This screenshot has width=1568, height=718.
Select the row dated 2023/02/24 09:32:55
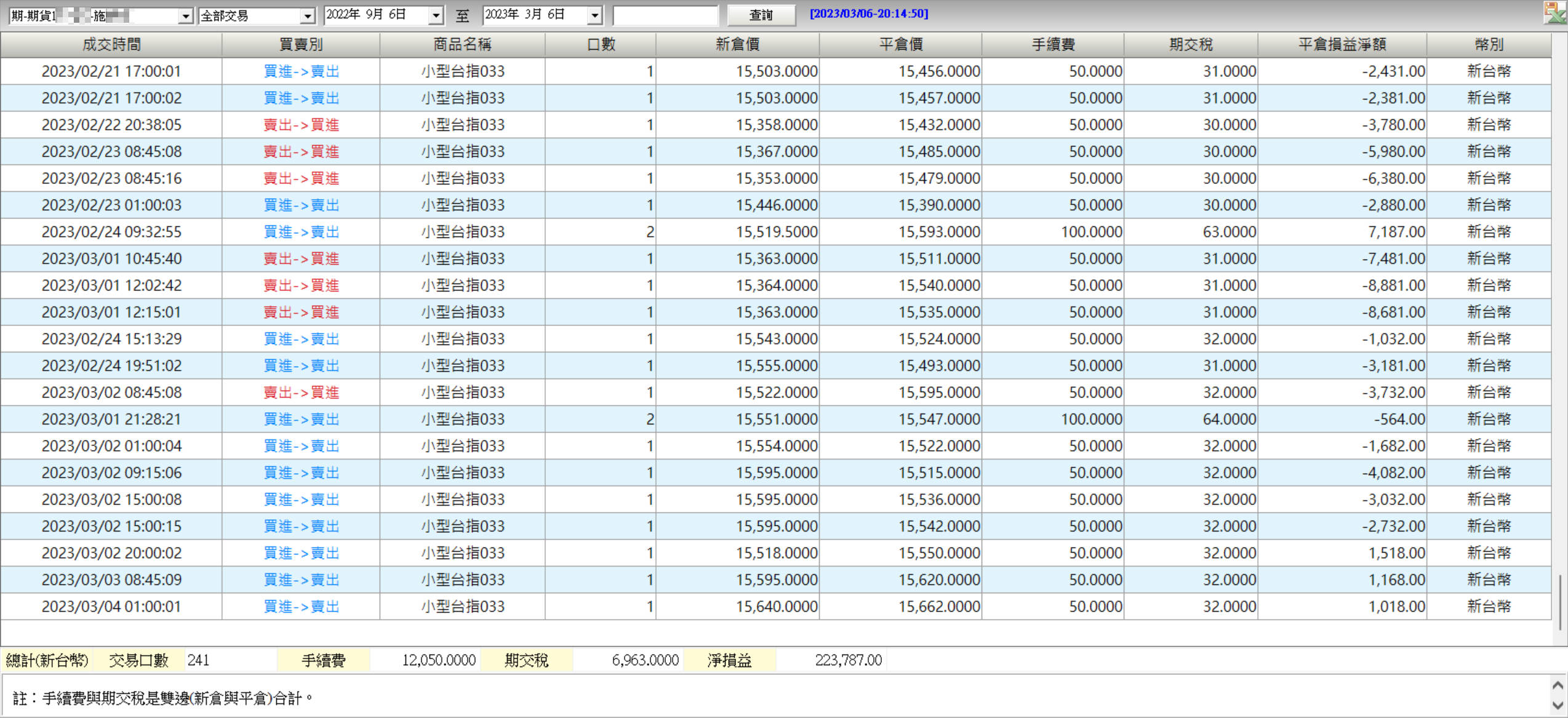[x=775, y=232]
